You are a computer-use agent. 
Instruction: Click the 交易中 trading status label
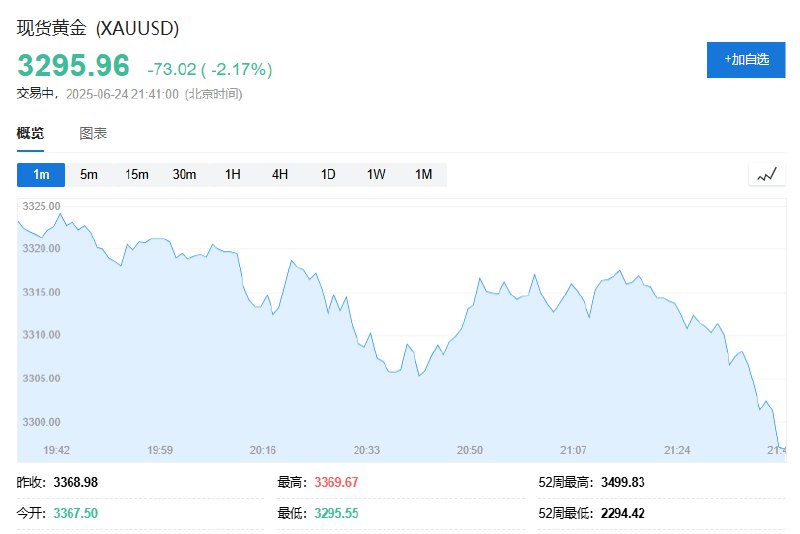tap(35, 93)
